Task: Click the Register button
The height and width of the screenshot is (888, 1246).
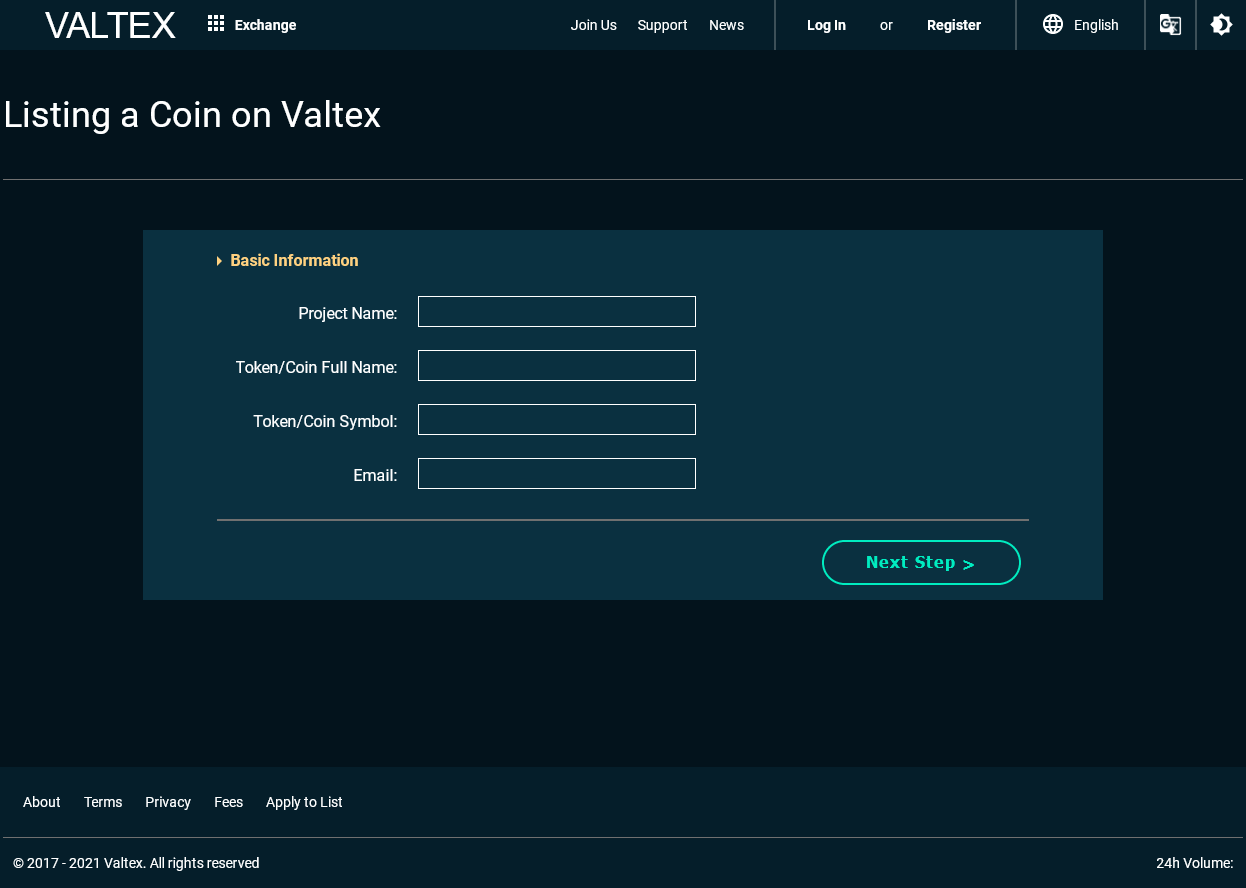Action: (x=954, y=25)
